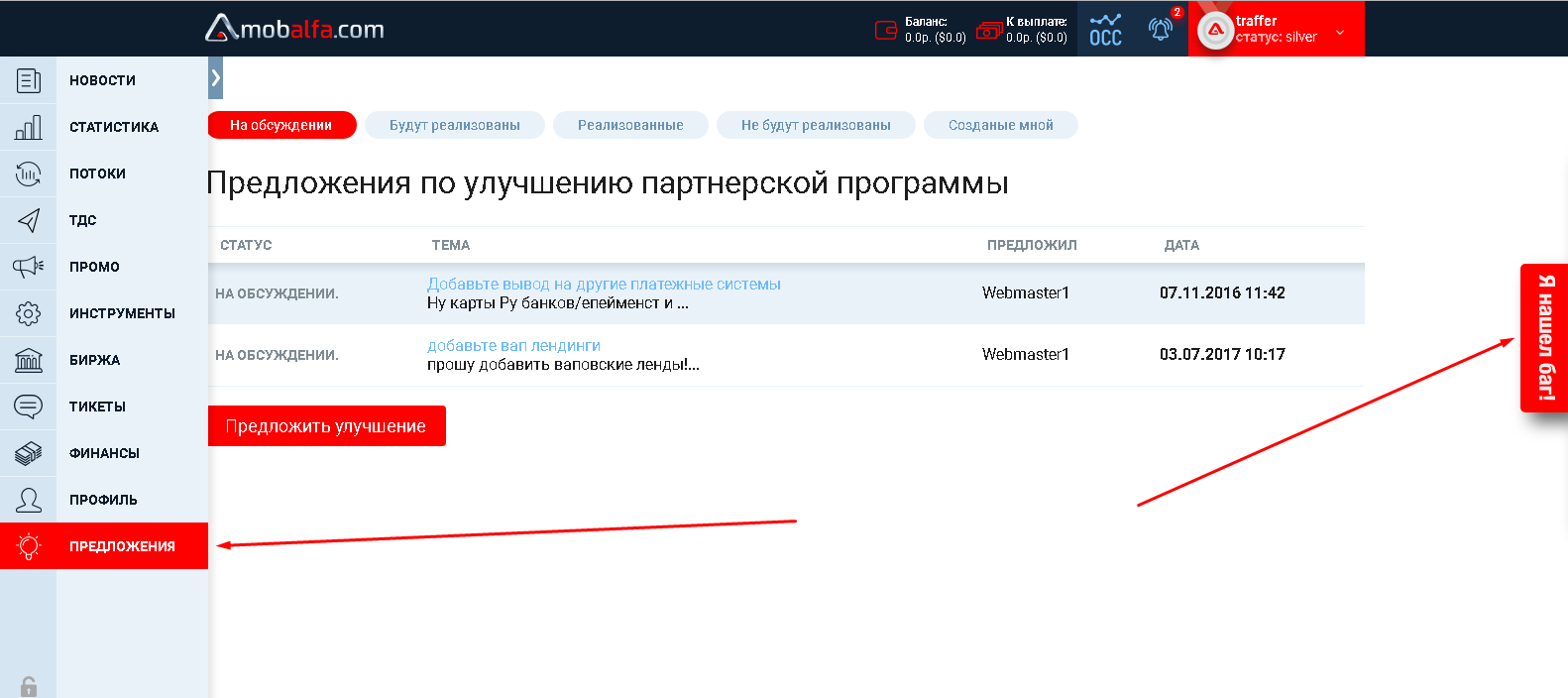Click the notifications bell icon

click(1161, 29)
